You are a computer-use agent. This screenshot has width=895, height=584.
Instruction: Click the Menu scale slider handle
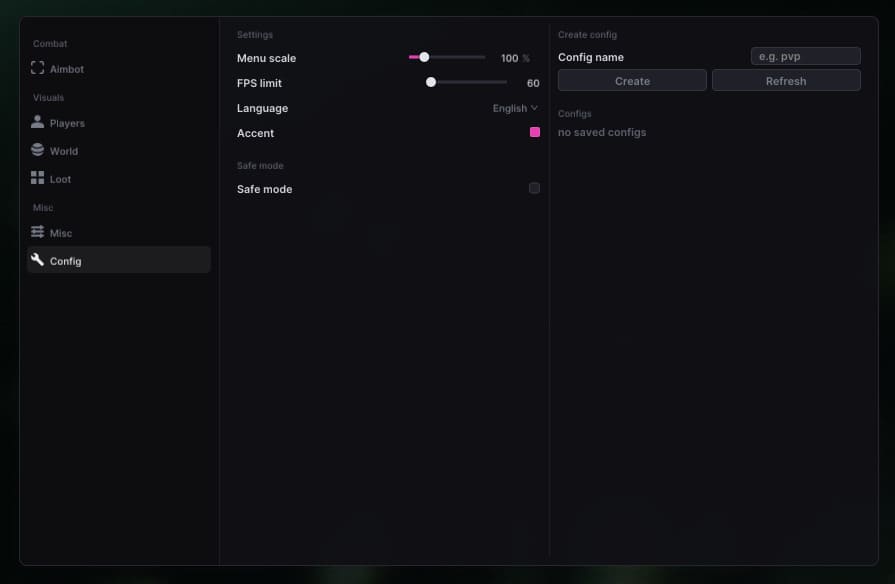[x=424, y=57]
